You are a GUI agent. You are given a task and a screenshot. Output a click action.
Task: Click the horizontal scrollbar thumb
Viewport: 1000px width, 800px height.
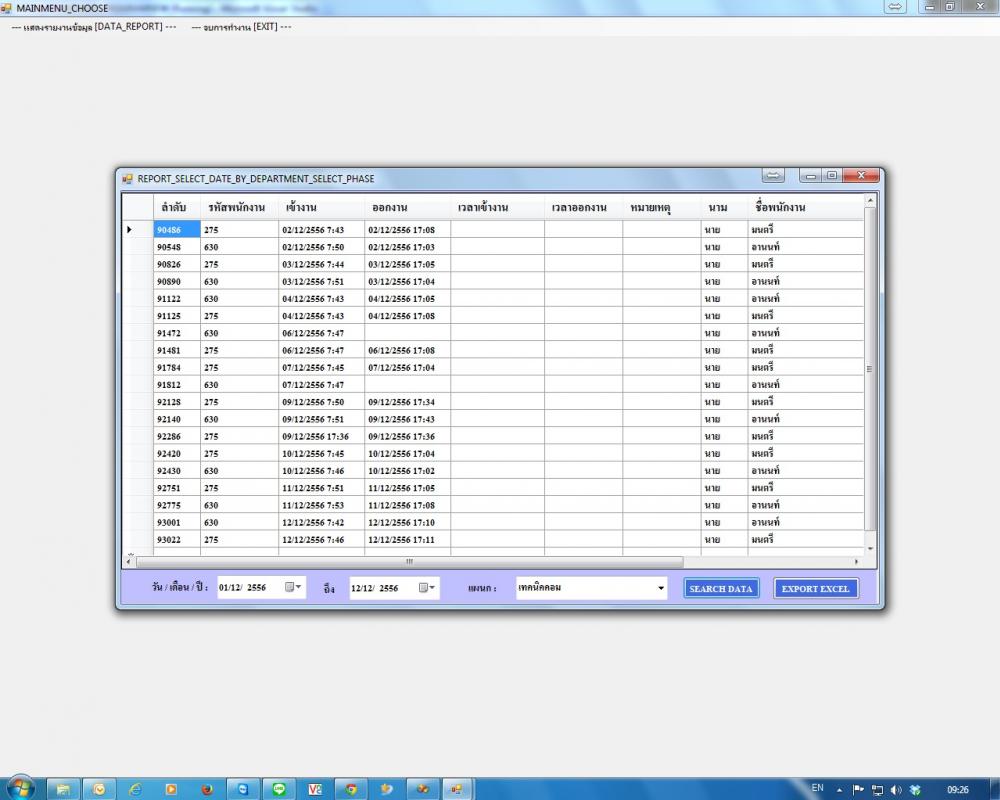(409, 561)
